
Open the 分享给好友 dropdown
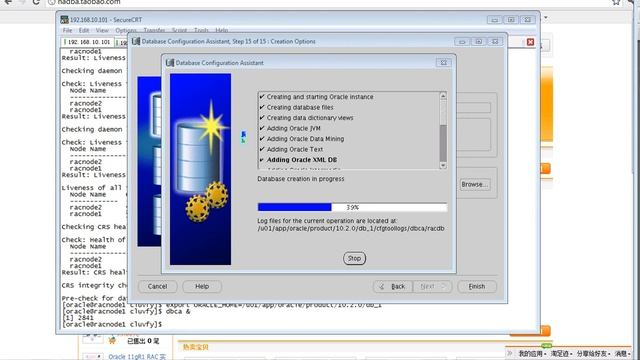[593, 353]
